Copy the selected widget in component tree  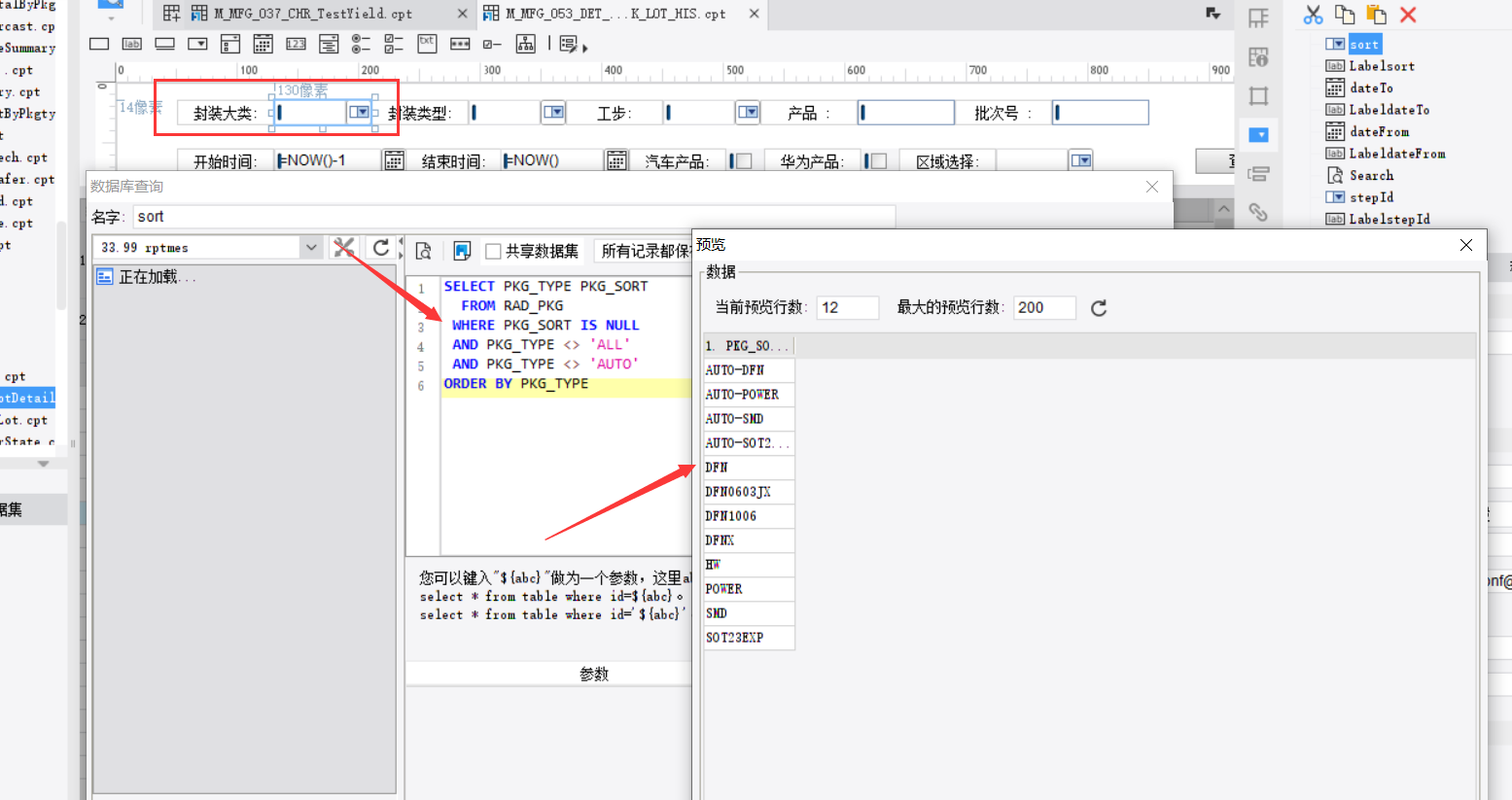[1345, 15]
